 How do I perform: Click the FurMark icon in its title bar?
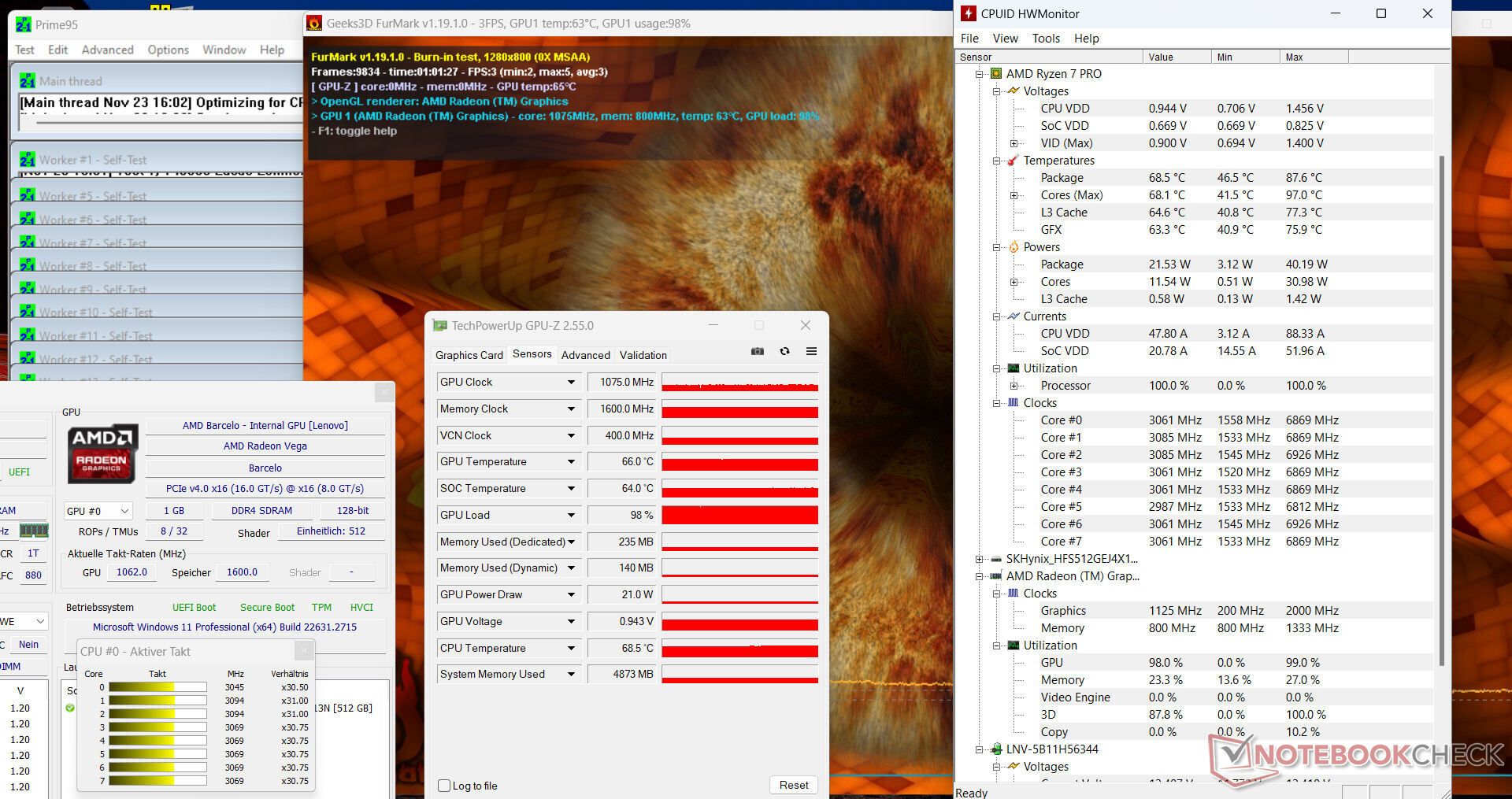pos(314,23)
